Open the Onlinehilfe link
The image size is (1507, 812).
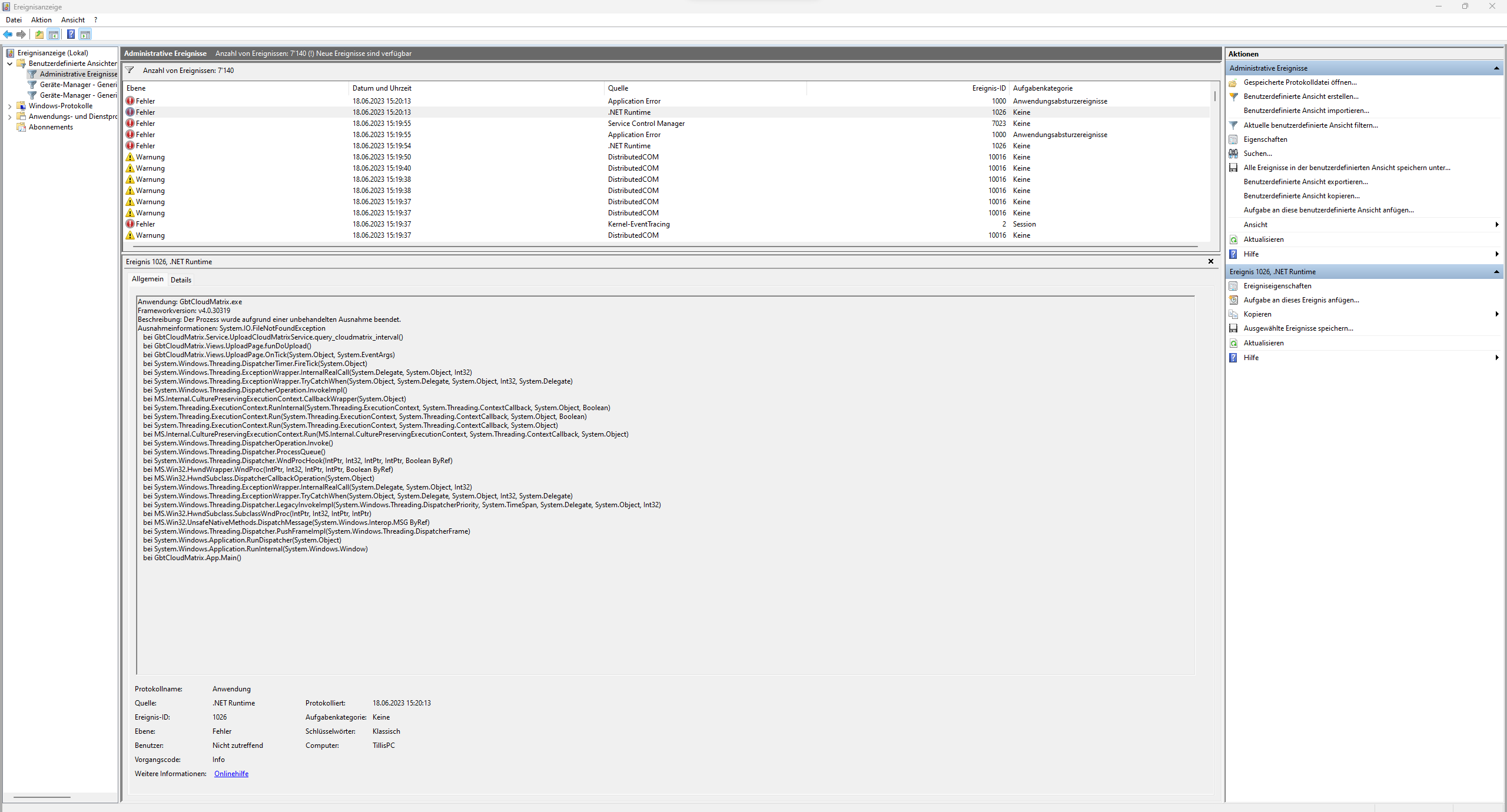tap(231, 774)
